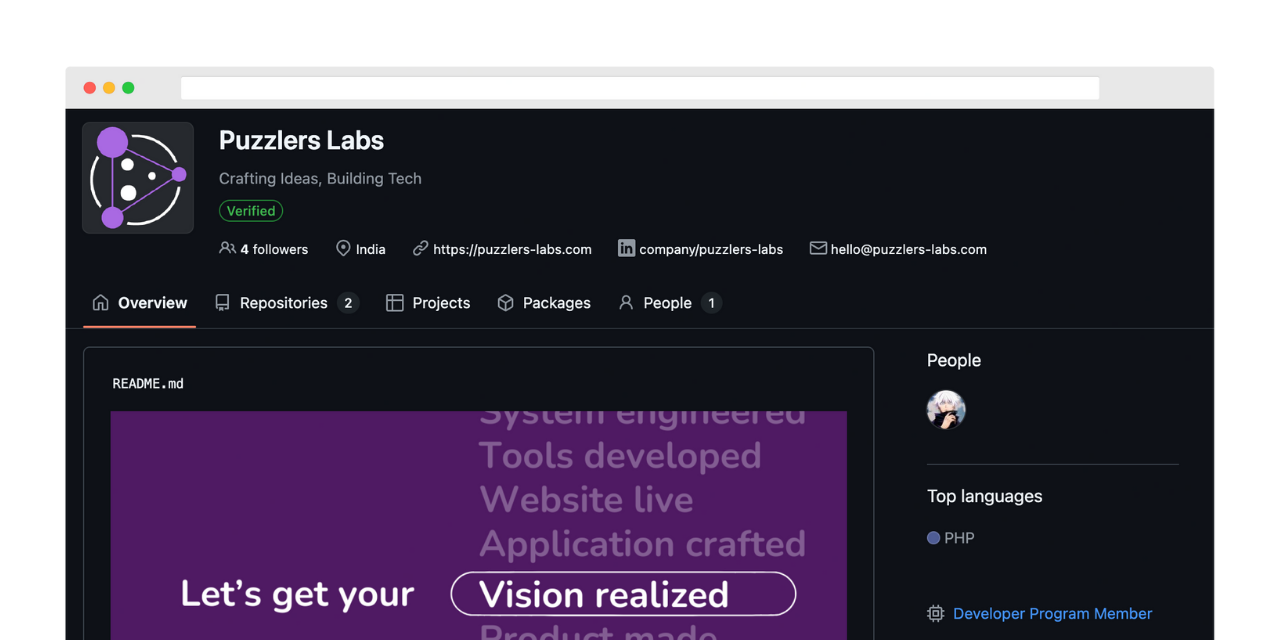Click the PHP language color dot
The height and width of the screenshot is (640, 1280).
click(x=933, y=538)
